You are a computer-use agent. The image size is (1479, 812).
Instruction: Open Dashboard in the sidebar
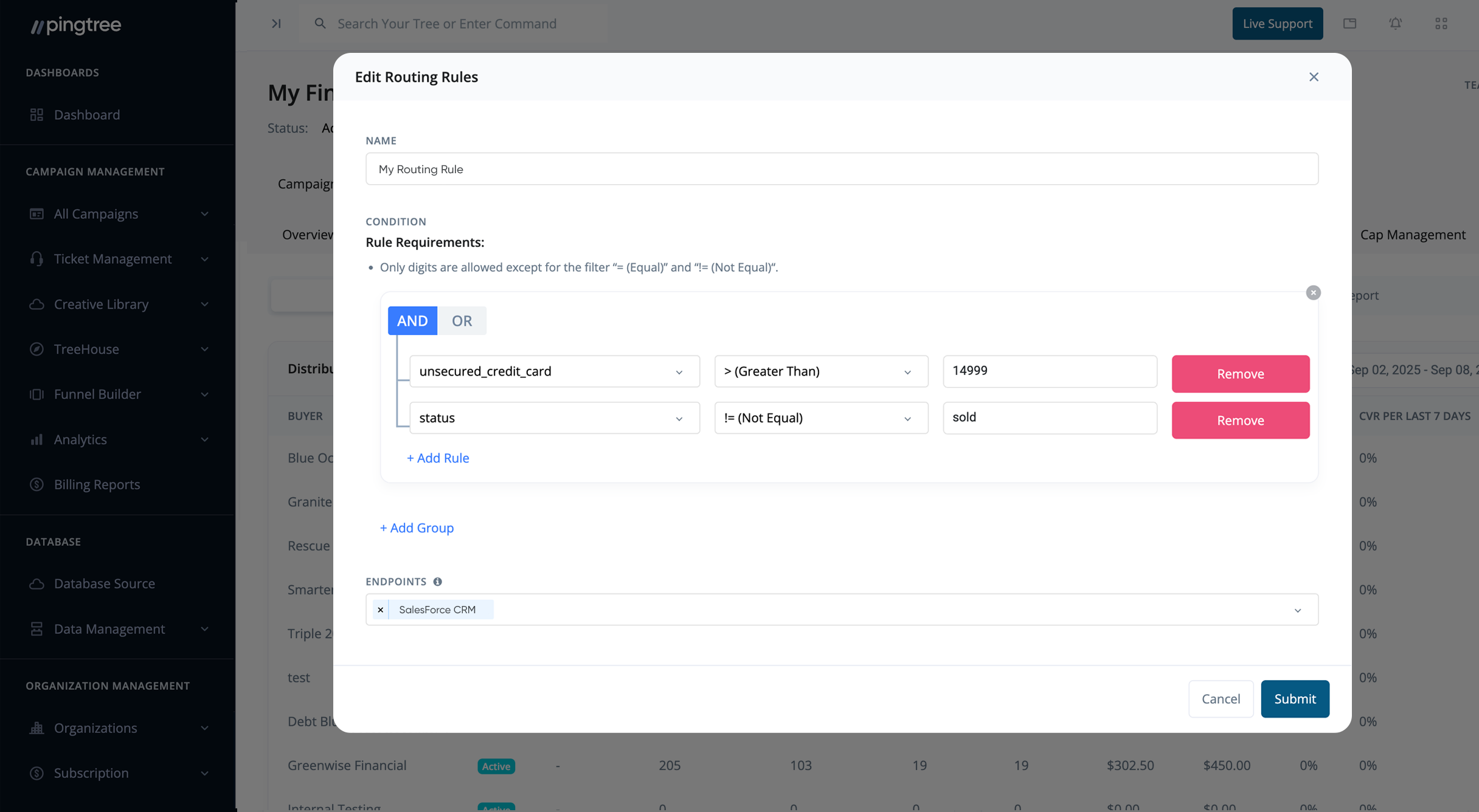(x=87, y=114)
